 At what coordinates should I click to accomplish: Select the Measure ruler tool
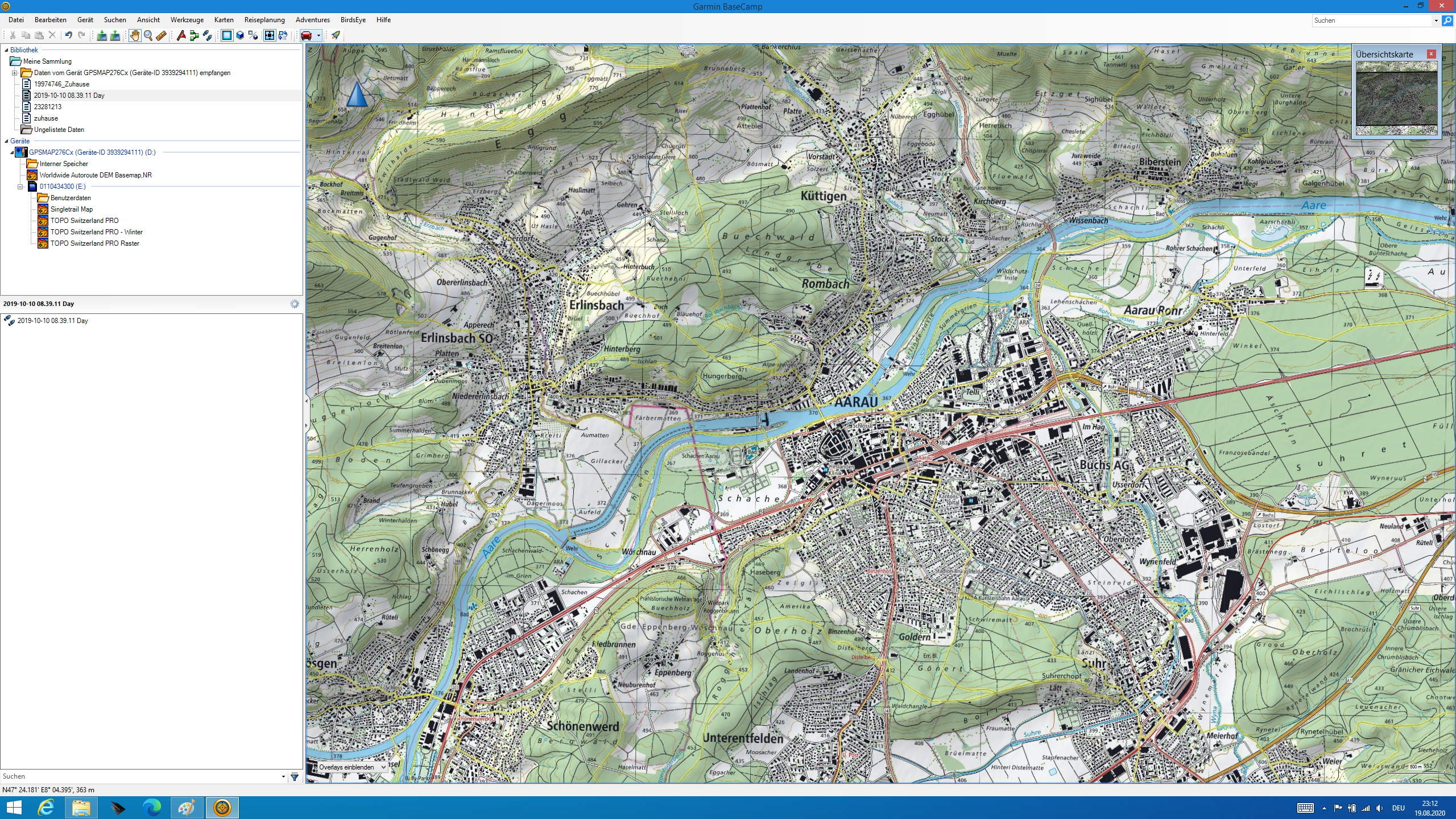click(162, 35)
